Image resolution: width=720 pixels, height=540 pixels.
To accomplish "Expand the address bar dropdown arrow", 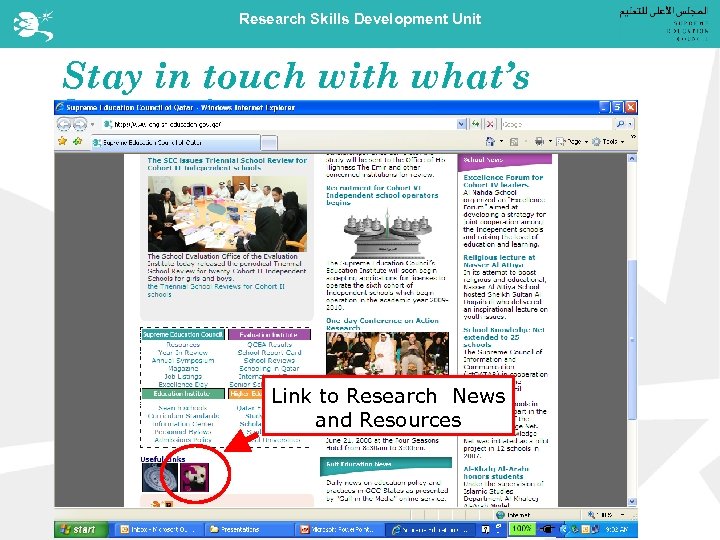I will pos(461,124).
